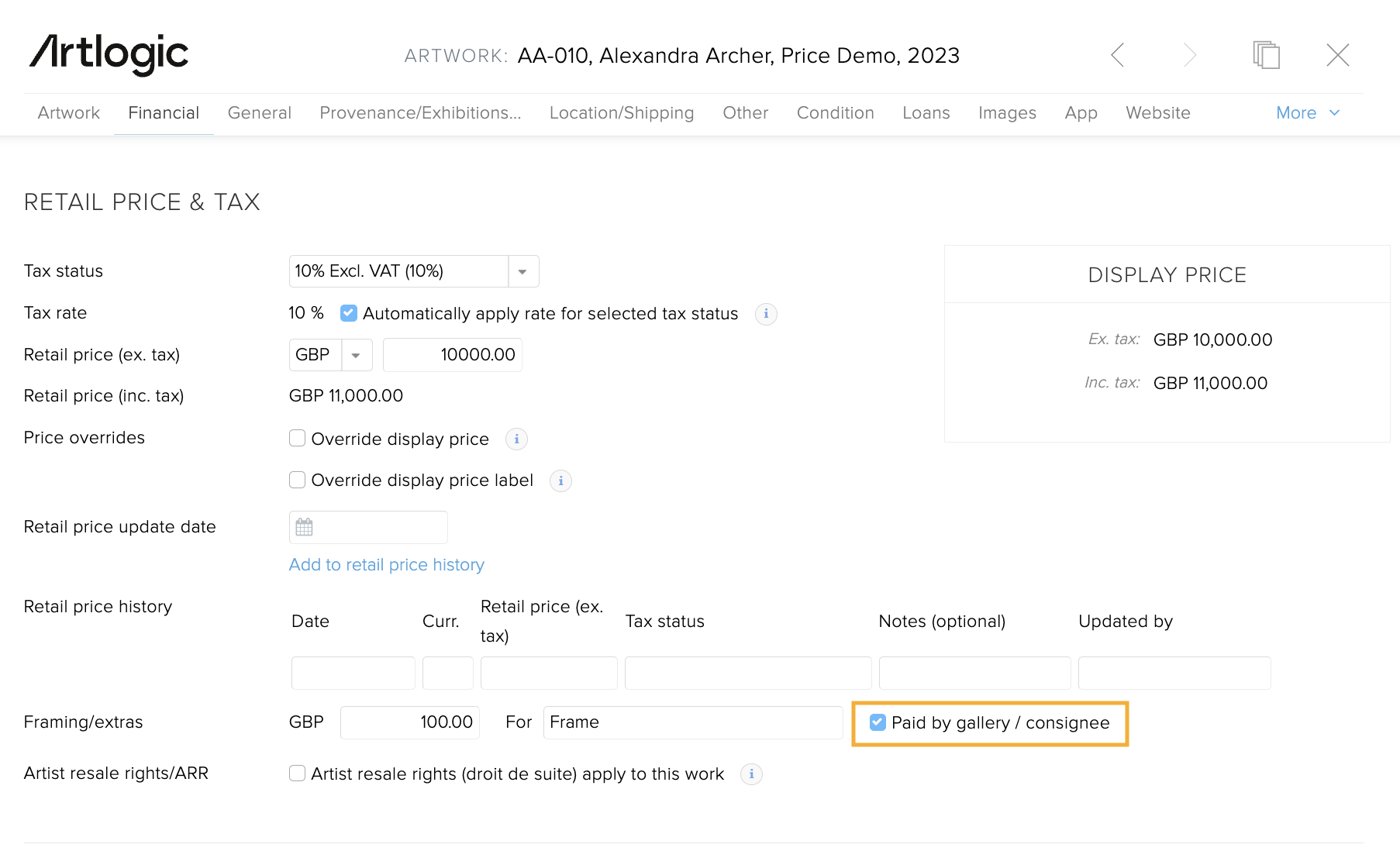Click info icon beside automatic tax rate
The height and width of the screenshot is (851, 1400).
766,314
